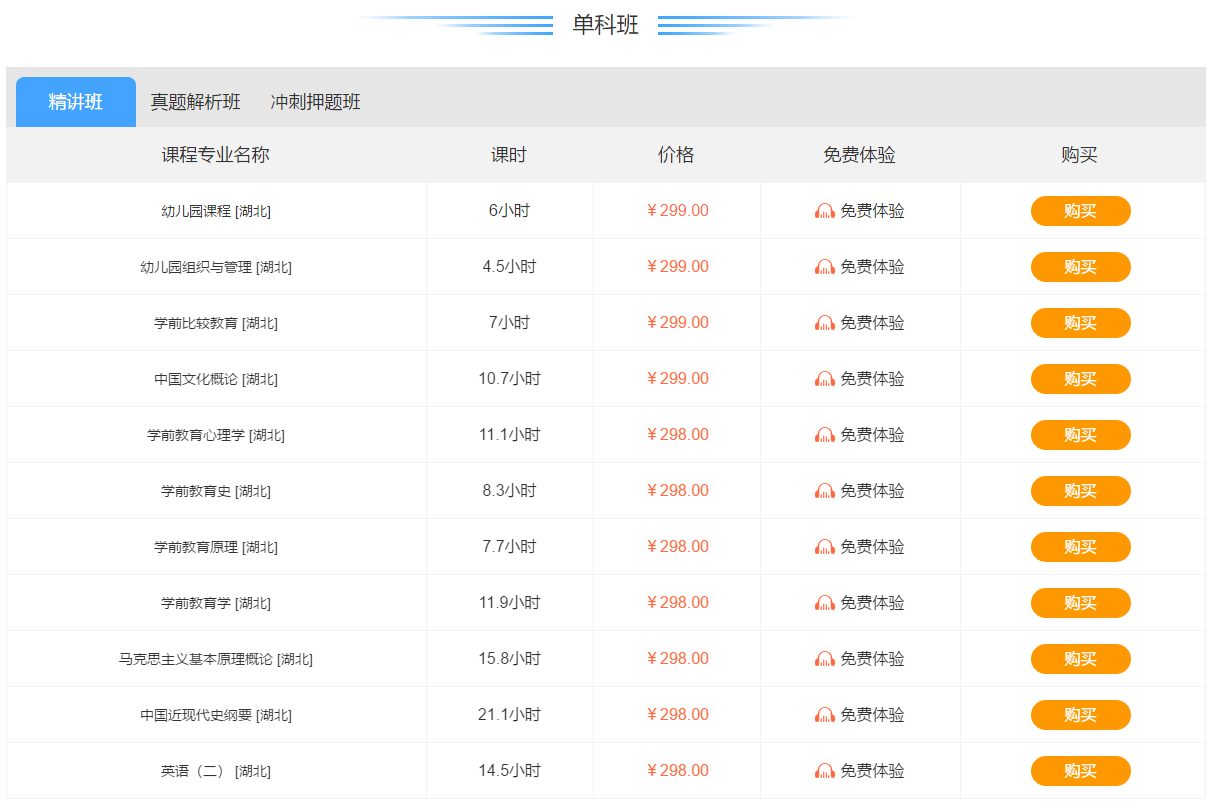Click course name 幼儿园组织与管理 [湖北]

tap(216, 267)
